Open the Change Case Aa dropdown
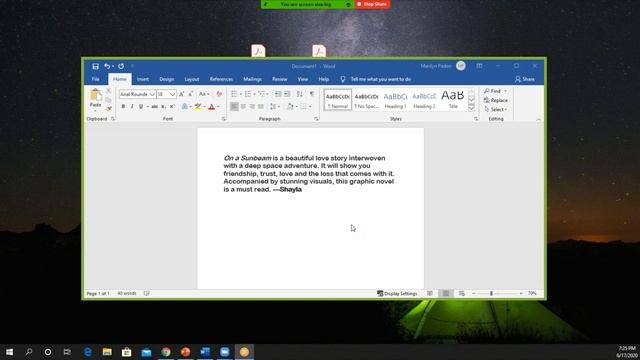The height and width of the screenshot is (360, 640). point(204,94)
